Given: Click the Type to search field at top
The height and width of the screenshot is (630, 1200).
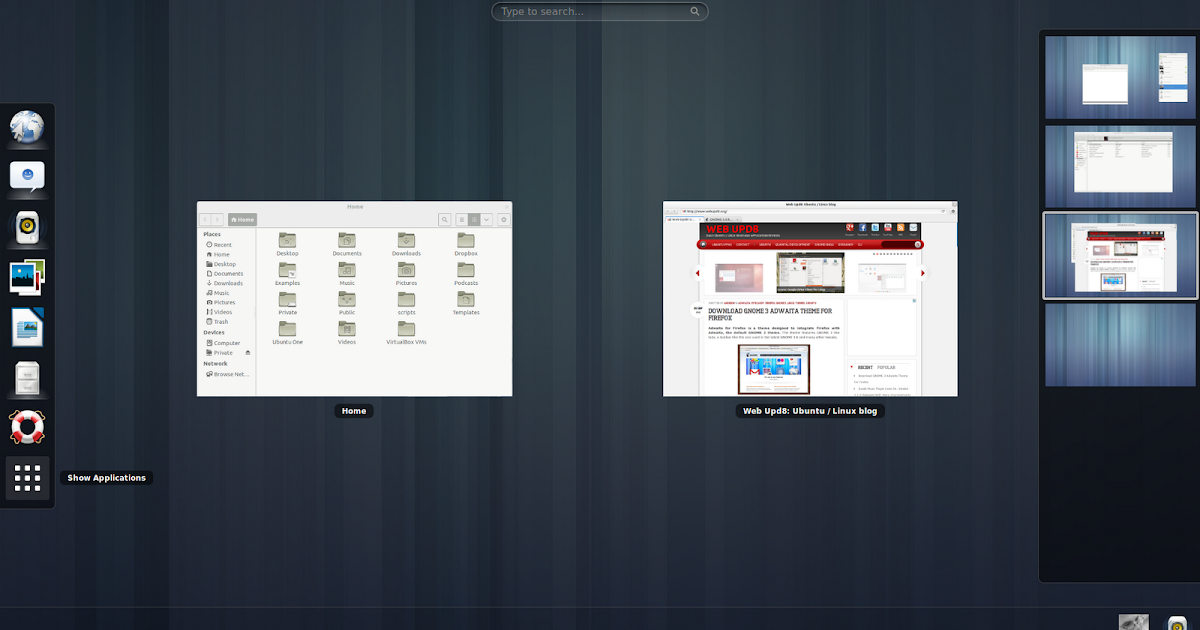Looking at the screenshot, I should (599, 11).
